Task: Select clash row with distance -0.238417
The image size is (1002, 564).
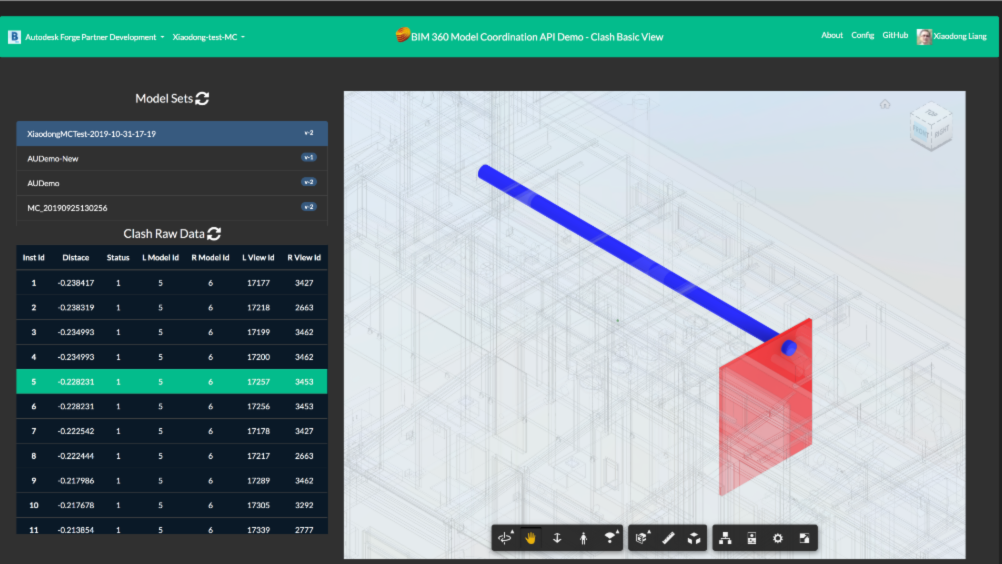Action: [172, 282]
